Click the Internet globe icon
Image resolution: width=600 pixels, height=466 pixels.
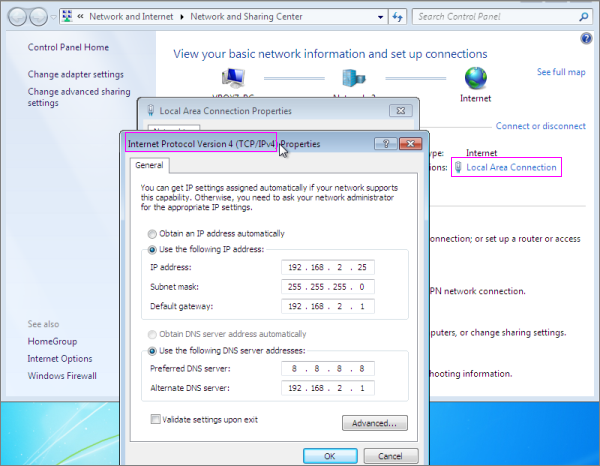pos(475,79)
